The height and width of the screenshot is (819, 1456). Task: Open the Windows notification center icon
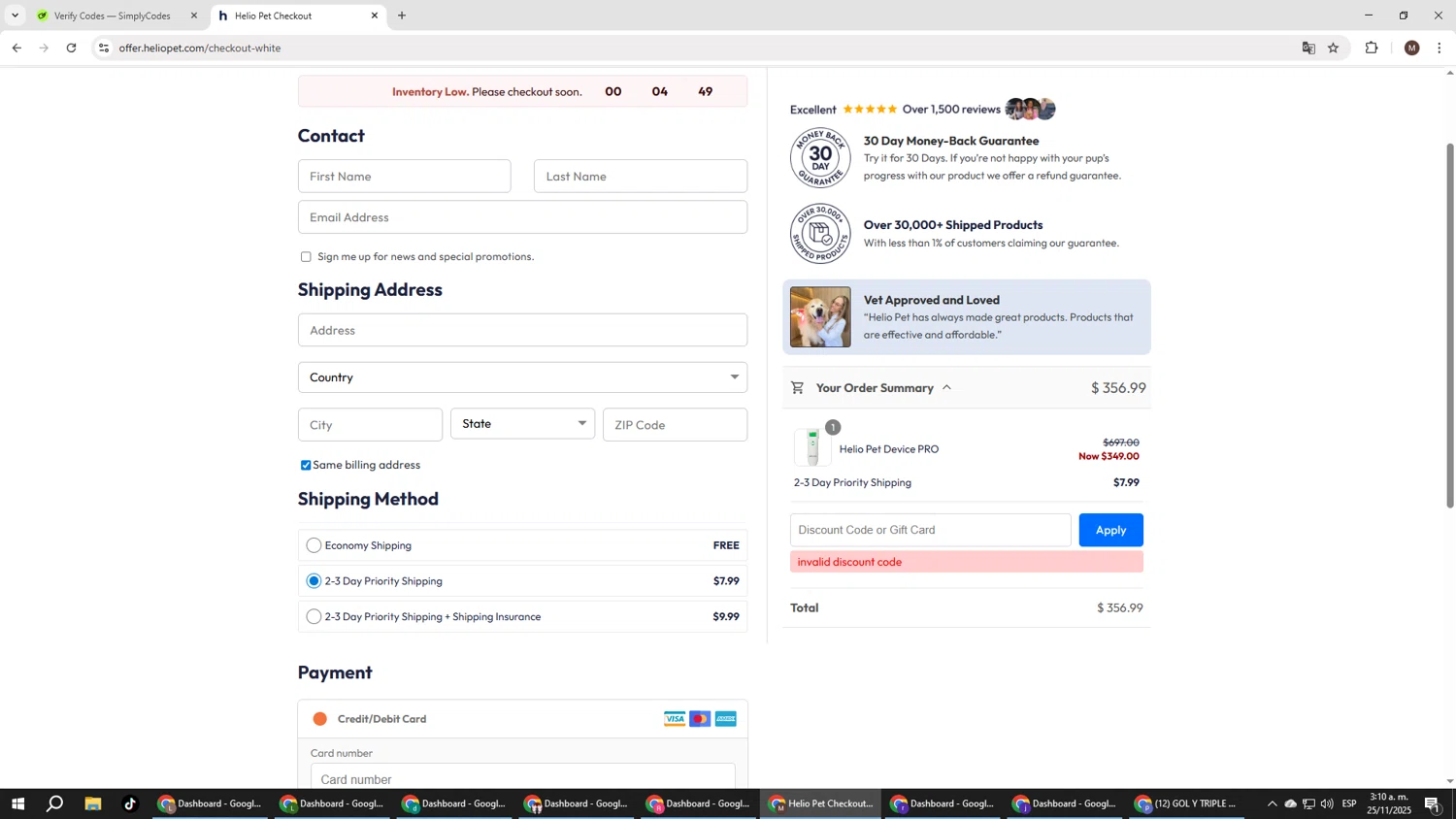(1433, 804)
